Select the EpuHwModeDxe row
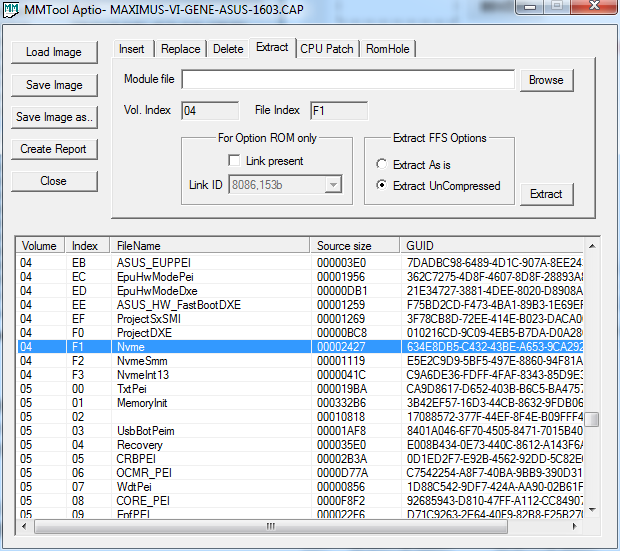Image resolution: width=620 pixels, height=551 pixels. 300,291
